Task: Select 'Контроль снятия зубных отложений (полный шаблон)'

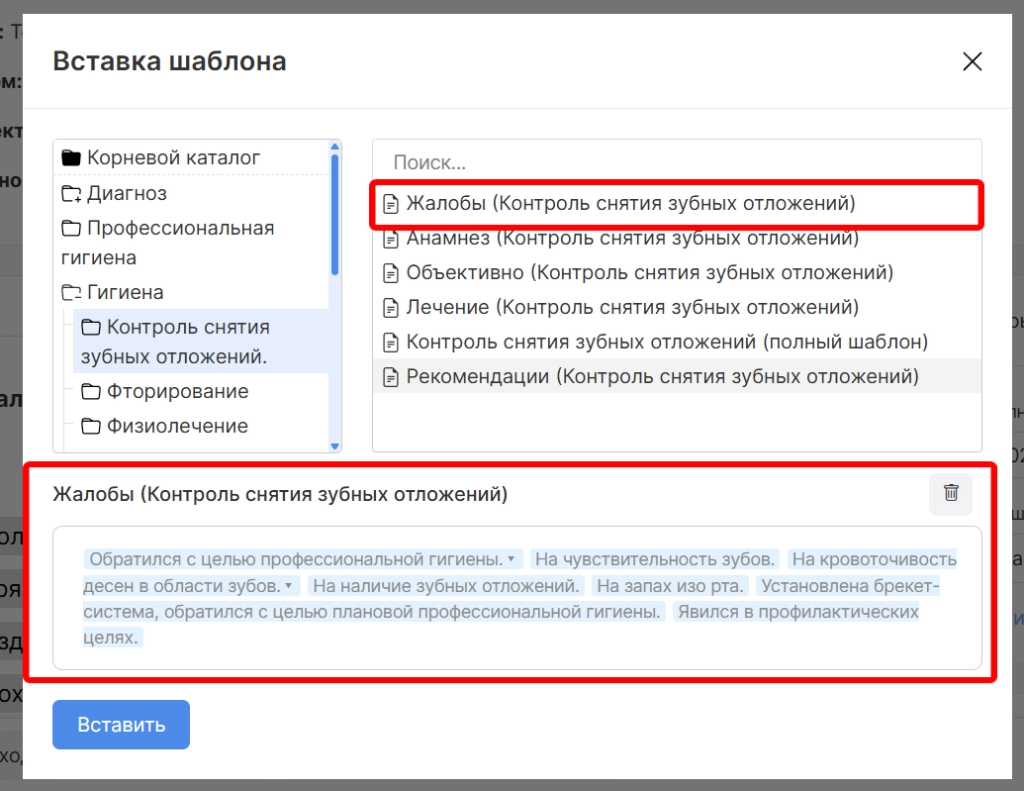Action: (x=666, y=342)
